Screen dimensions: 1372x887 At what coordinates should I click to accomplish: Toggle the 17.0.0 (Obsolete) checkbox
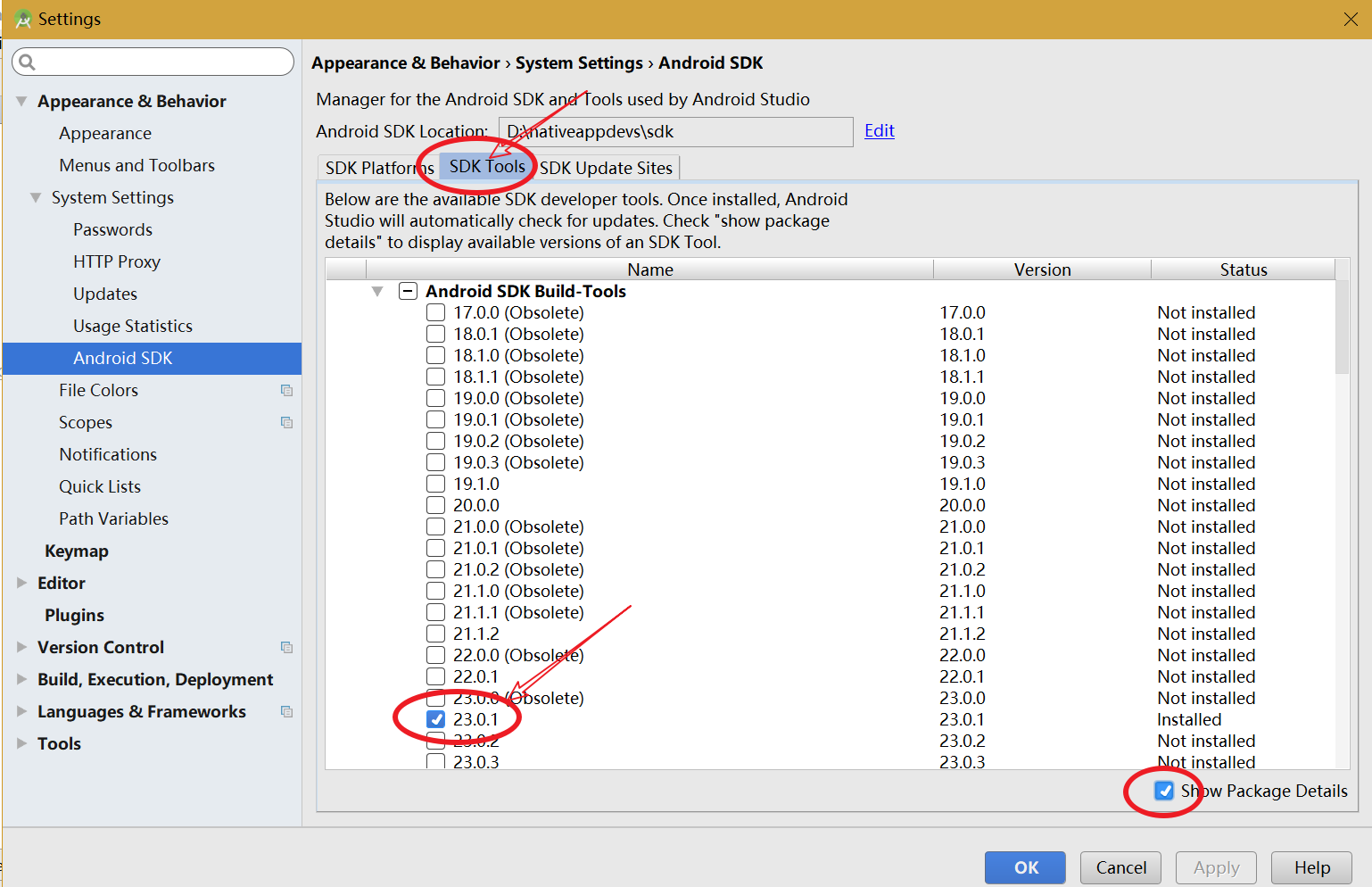pyautogui.click(x=435, y=312)
